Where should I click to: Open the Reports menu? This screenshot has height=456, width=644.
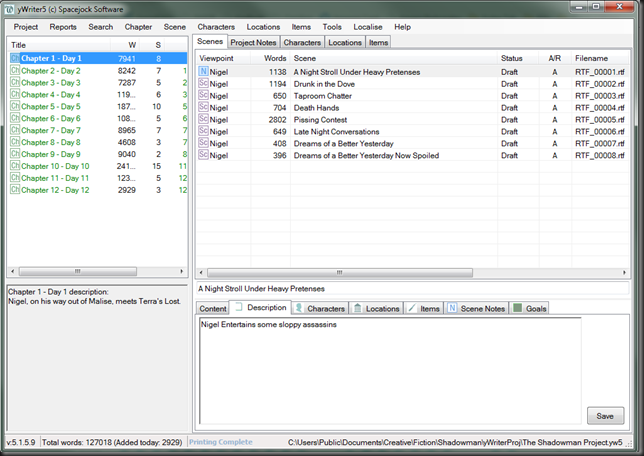click(63, 27)
